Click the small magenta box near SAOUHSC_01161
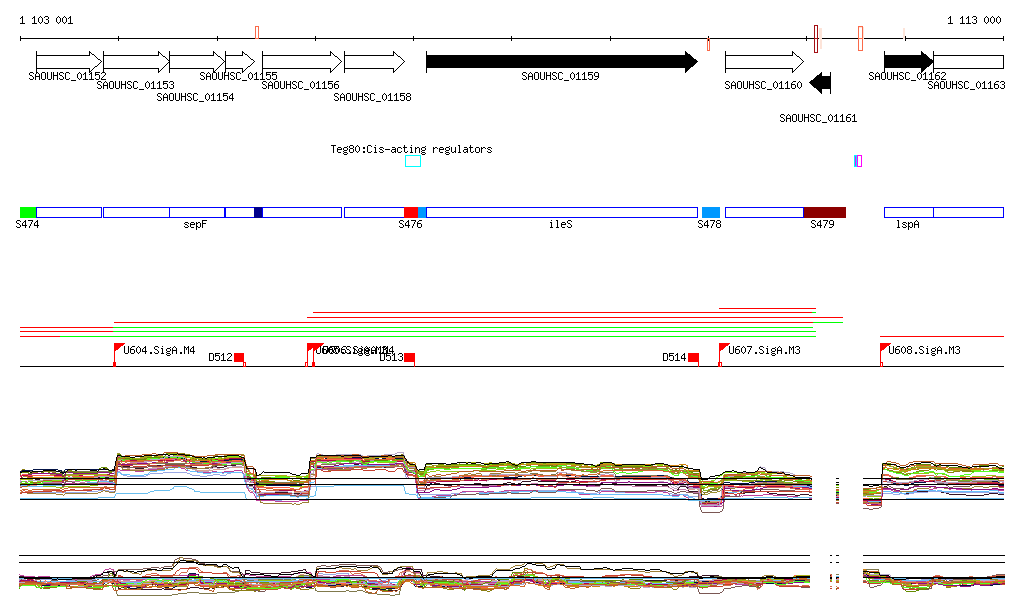This screenshot has height=611, width=1024. [859, 161]
